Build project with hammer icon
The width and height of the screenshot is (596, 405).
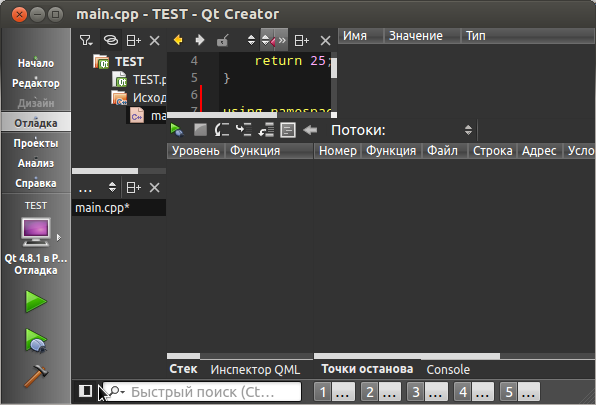pos(36,376)
